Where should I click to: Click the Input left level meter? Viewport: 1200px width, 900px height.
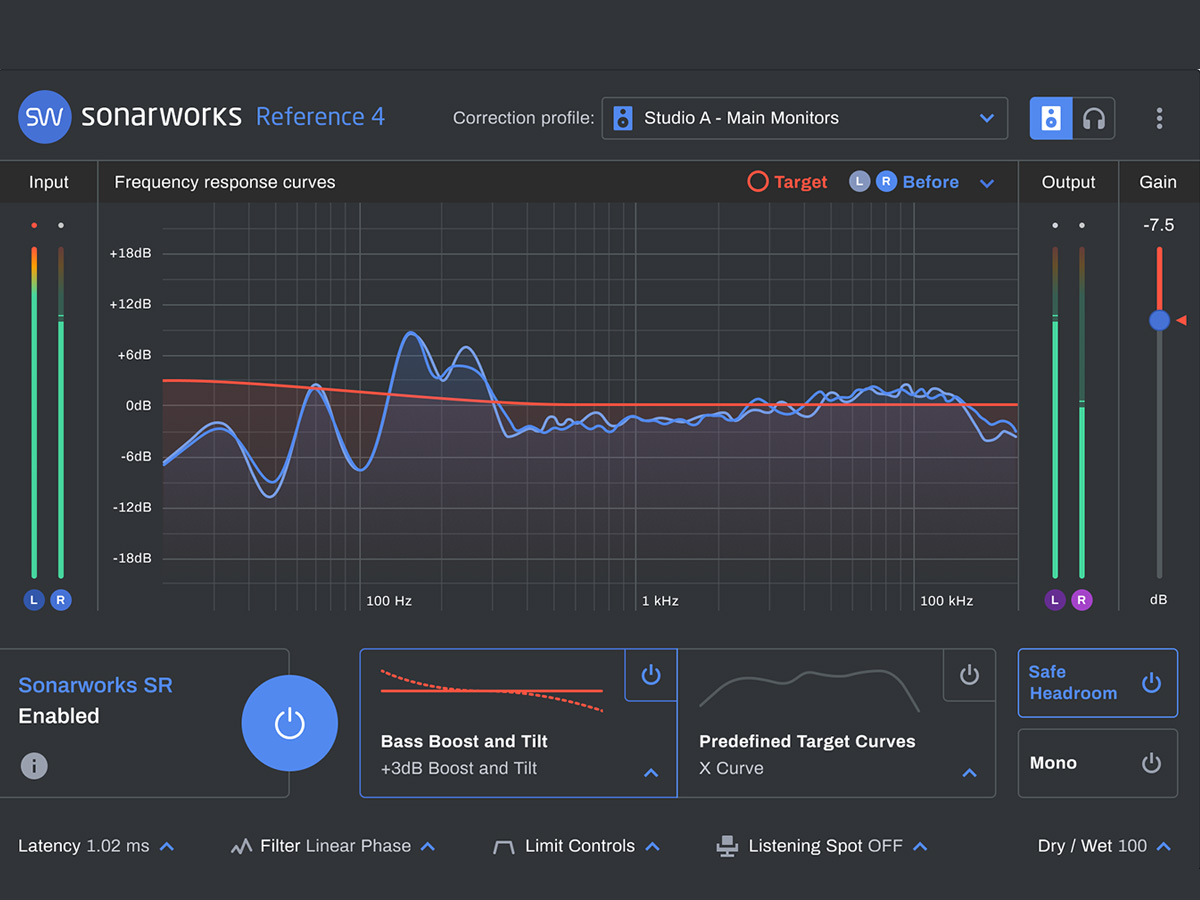tap(34, 412)
